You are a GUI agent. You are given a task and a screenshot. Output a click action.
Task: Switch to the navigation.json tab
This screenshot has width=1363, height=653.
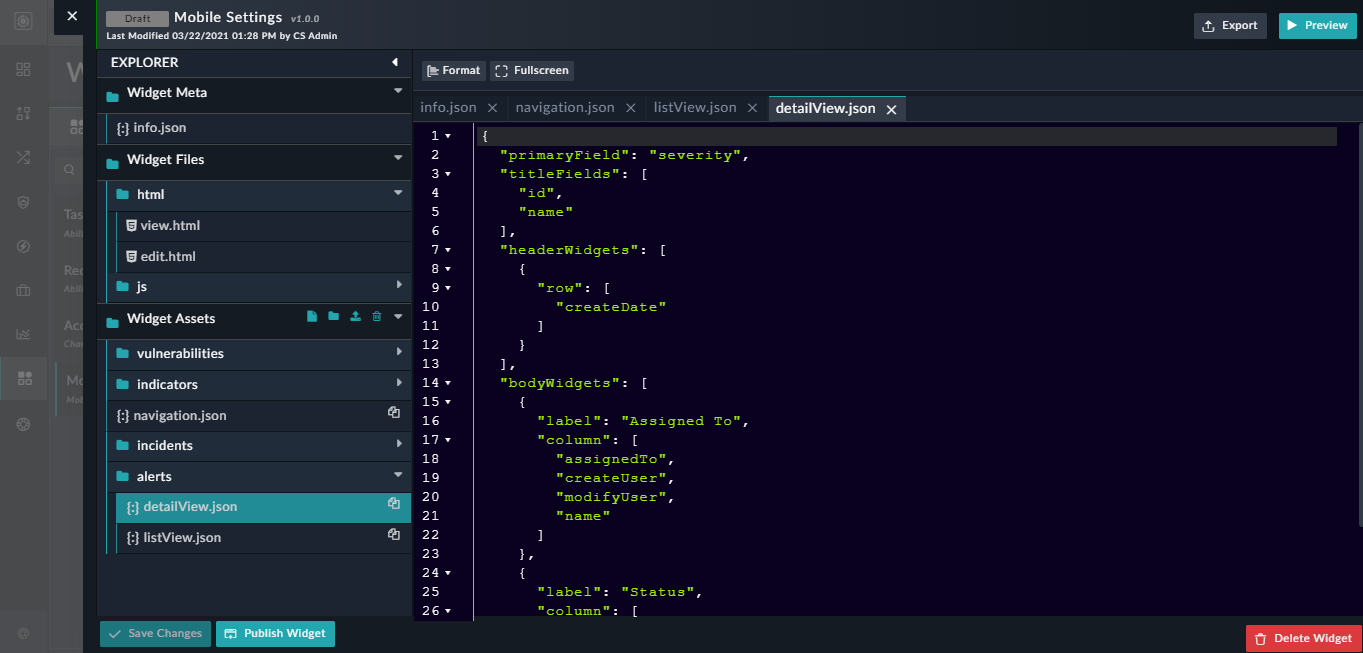pyautogui.click(x=564, y=108)
